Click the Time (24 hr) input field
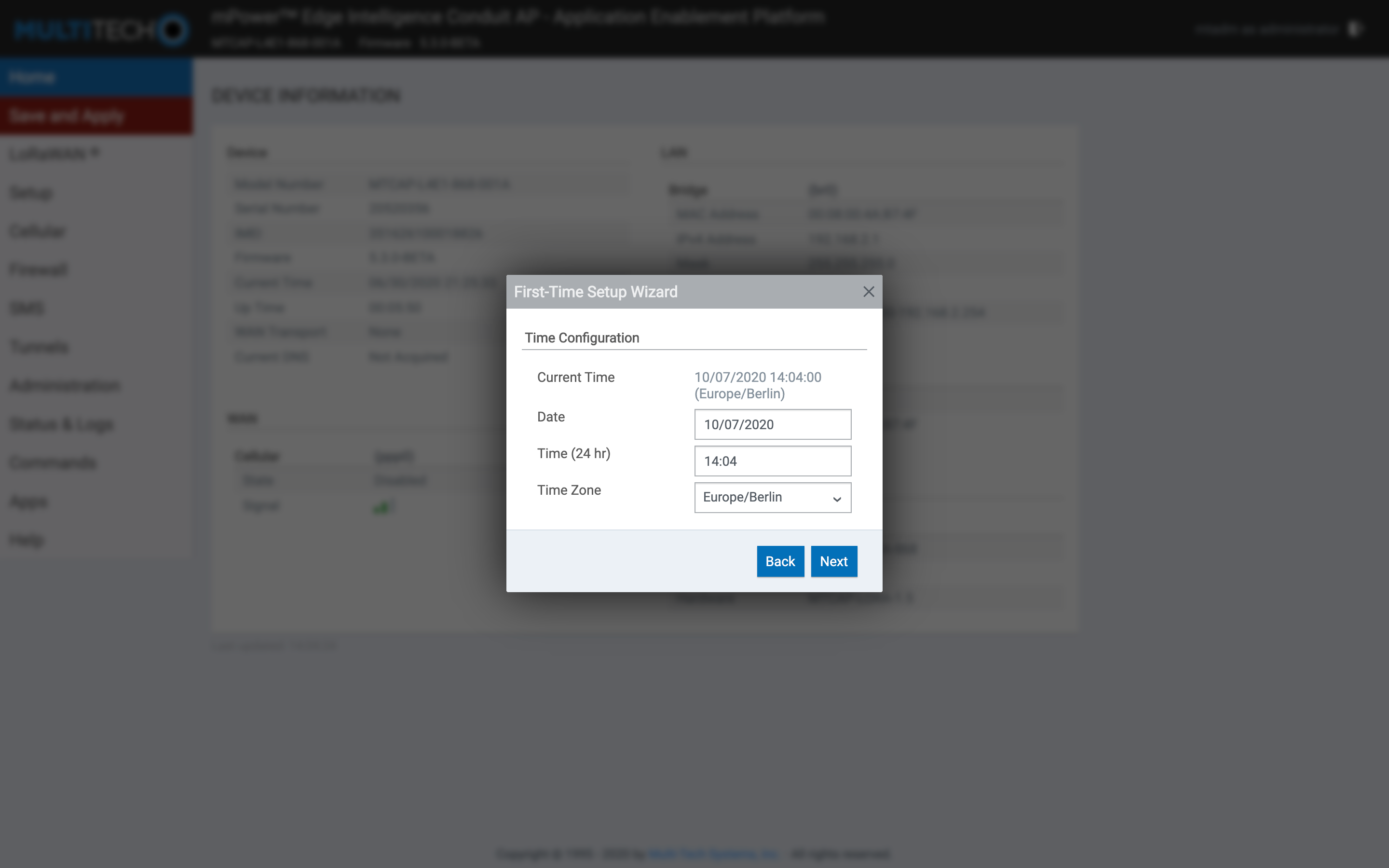This screenshot has height=868, width=1389. (772, 461)
